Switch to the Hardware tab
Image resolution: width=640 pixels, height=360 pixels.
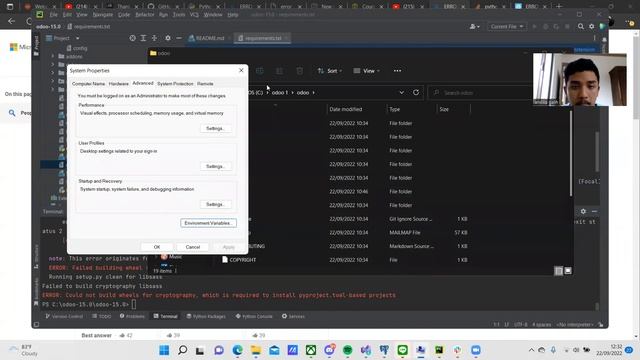coord(118,84)
